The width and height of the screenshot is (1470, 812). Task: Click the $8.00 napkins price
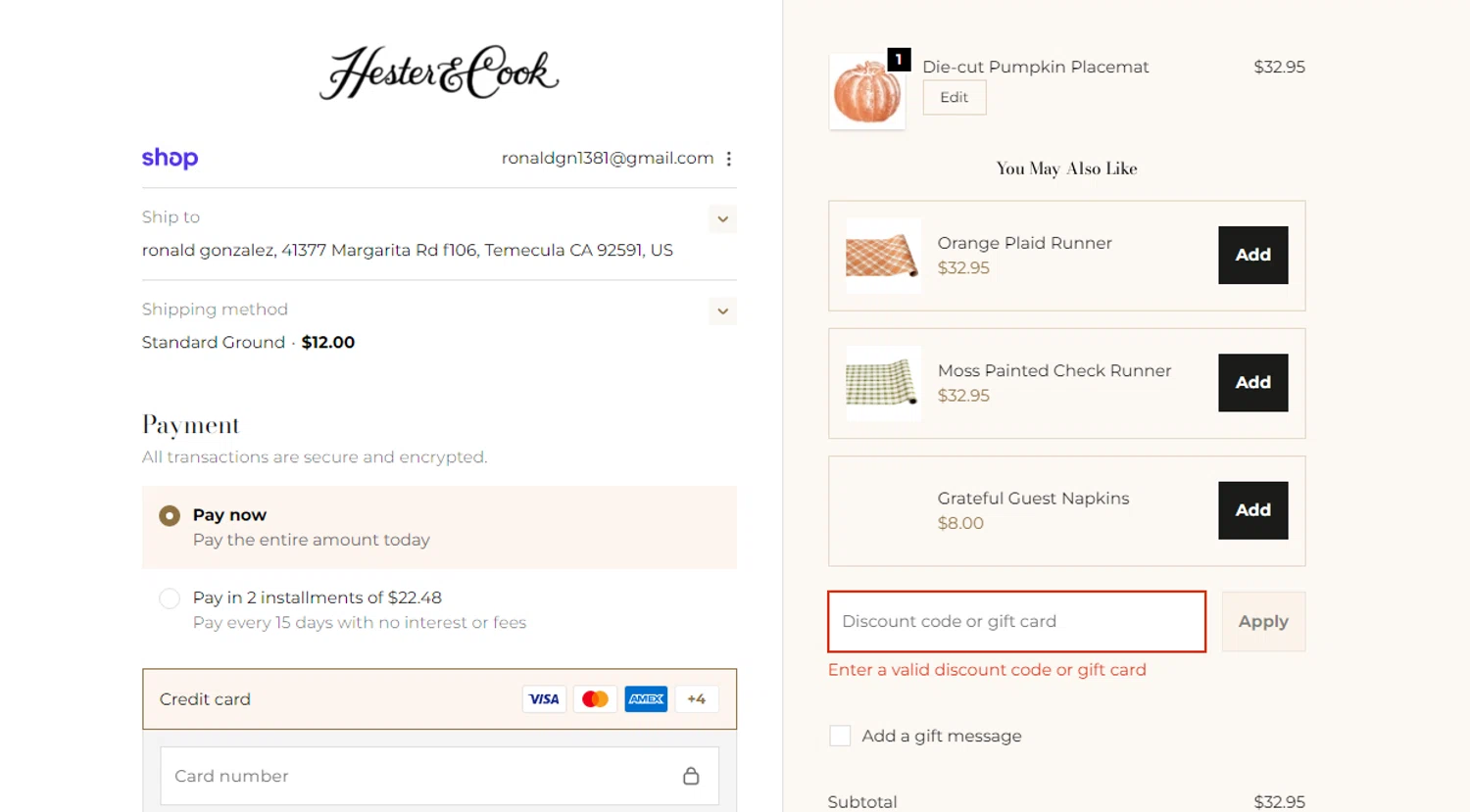pos(960,523)
